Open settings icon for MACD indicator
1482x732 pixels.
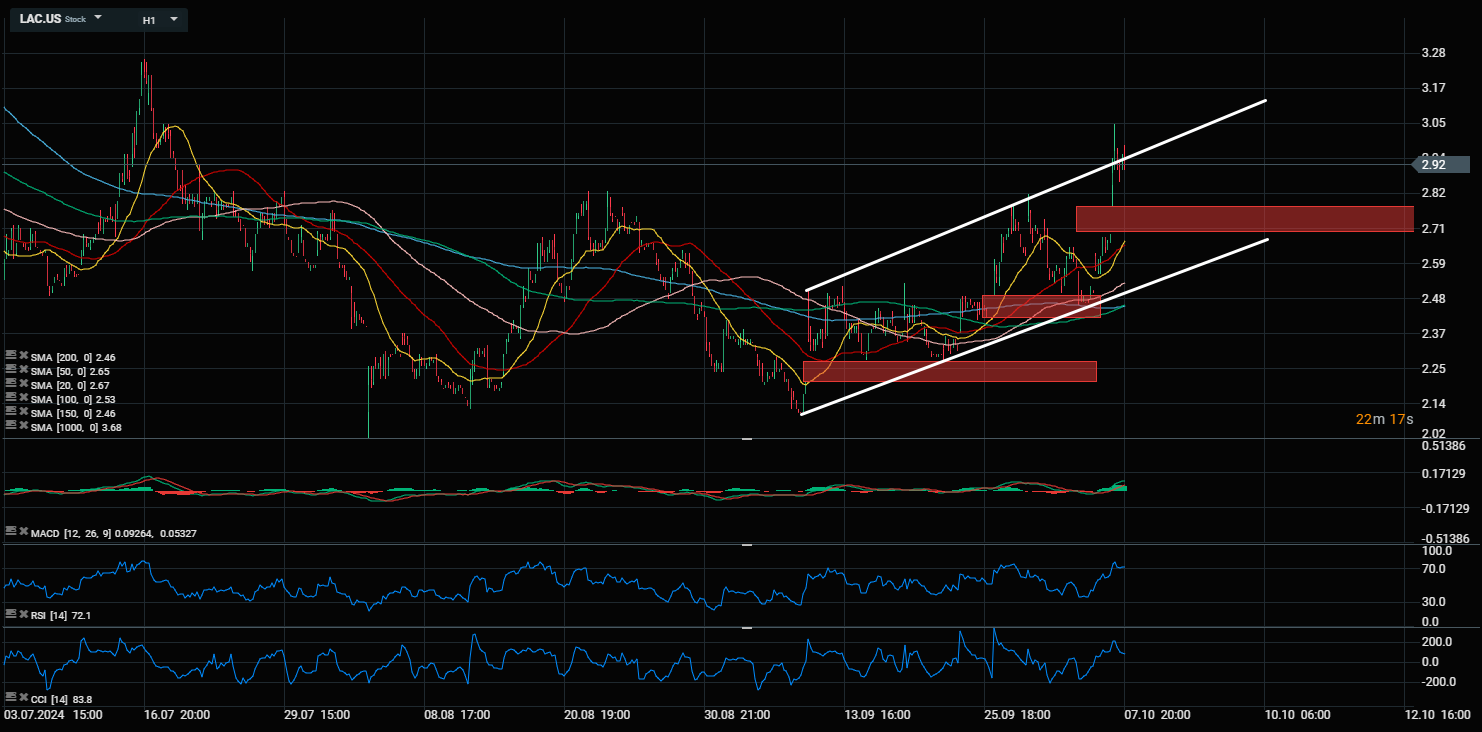tap(10, 533)
